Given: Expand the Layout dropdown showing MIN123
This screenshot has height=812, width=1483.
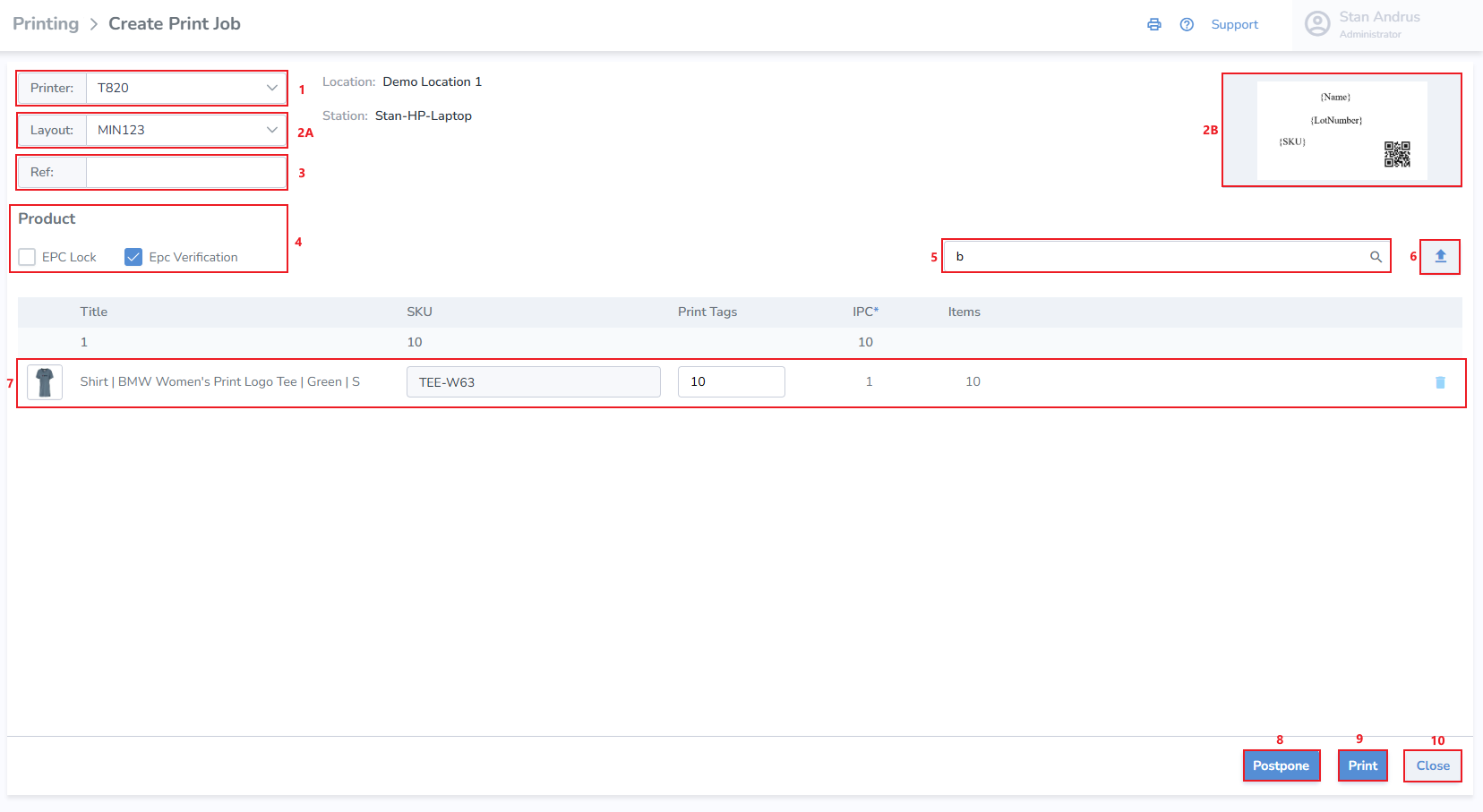Looking at the screenshot, I should tap(186, 130).
